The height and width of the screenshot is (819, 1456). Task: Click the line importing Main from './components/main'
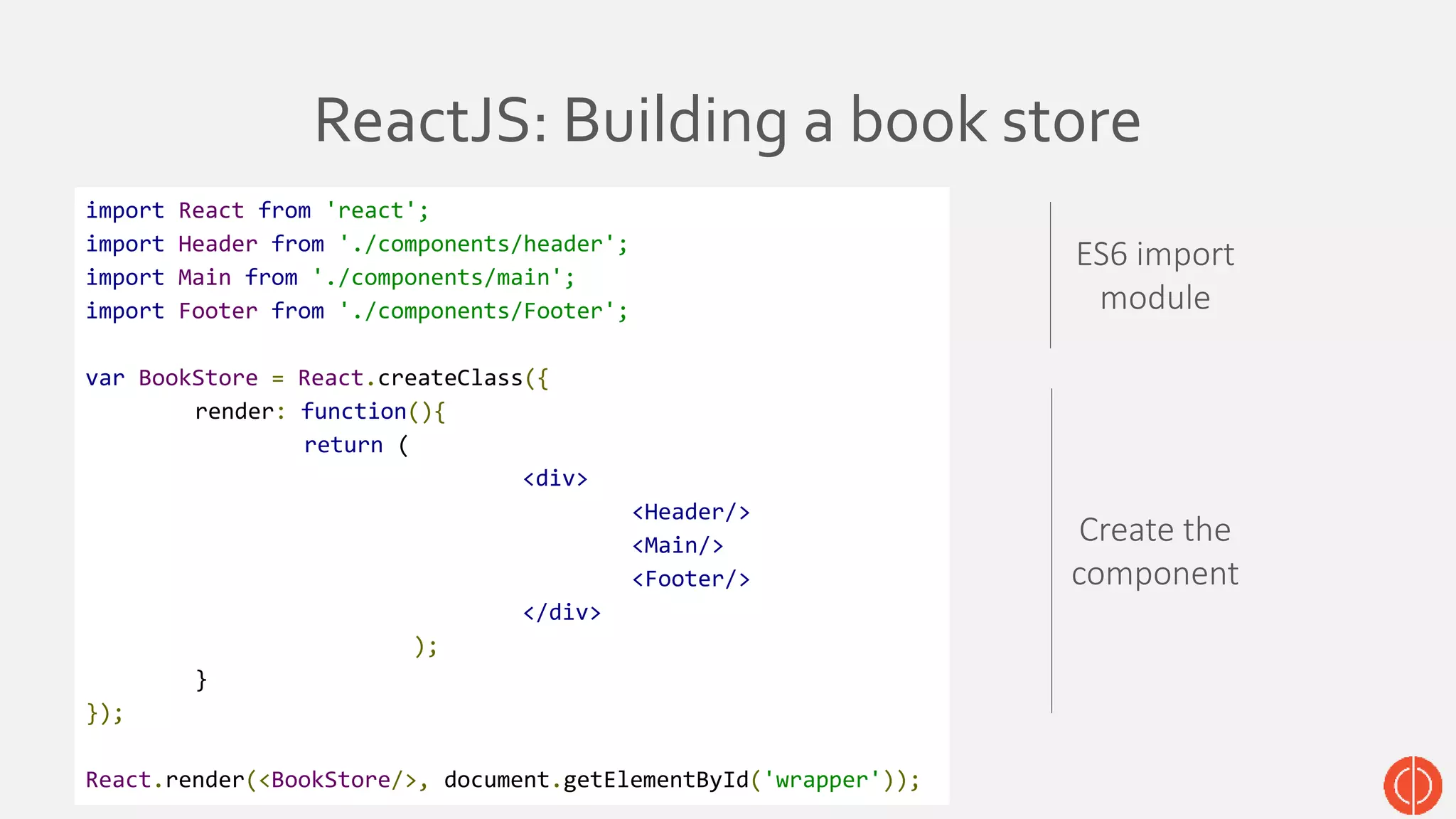point(330,277)
